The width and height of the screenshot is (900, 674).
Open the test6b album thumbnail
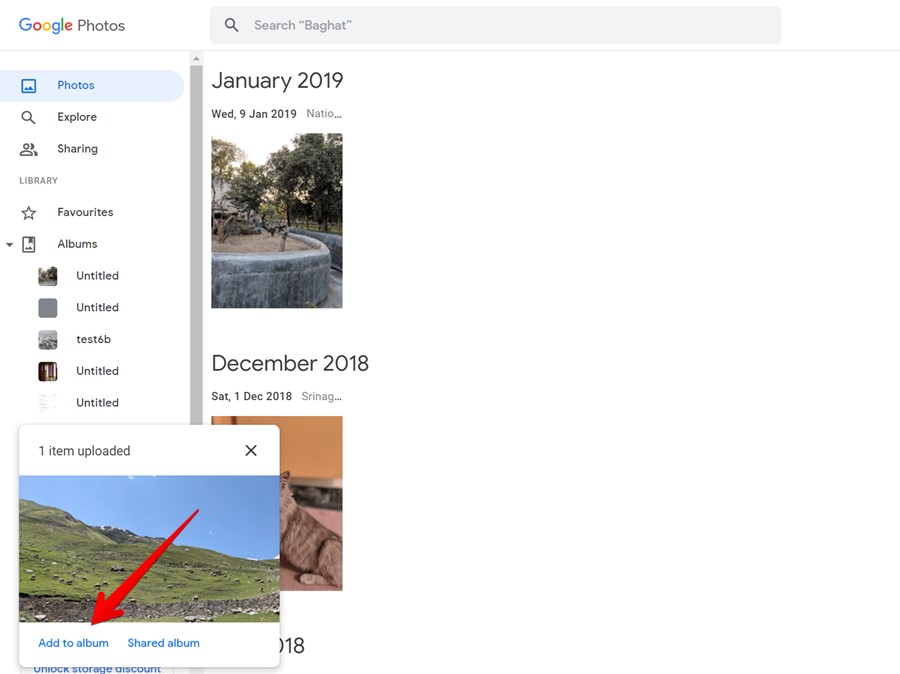point(47,339)
